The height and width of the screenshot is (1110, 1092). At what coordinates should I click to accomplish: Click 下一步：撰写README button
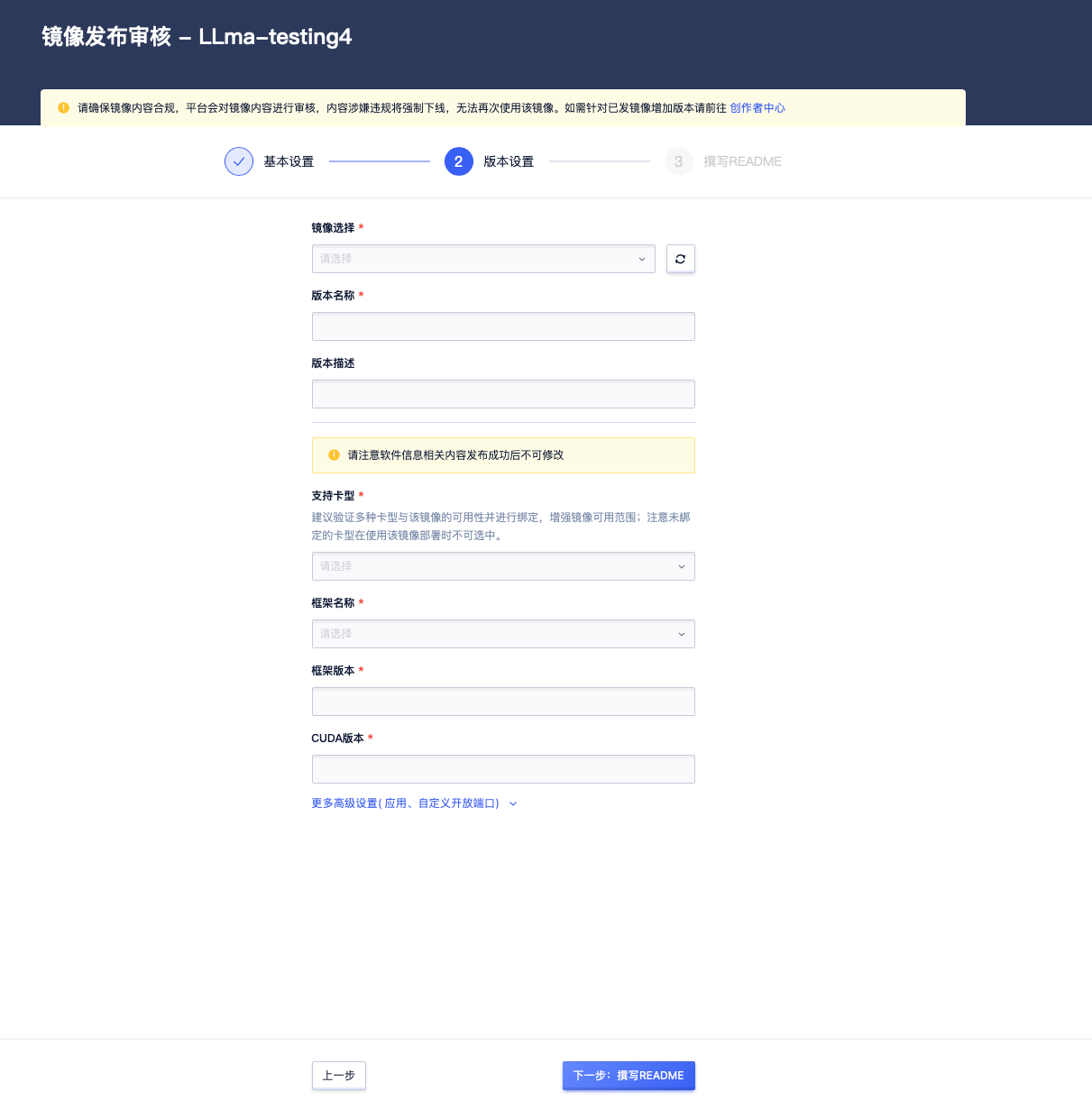pyautogui.click(x=629, y=1076)
